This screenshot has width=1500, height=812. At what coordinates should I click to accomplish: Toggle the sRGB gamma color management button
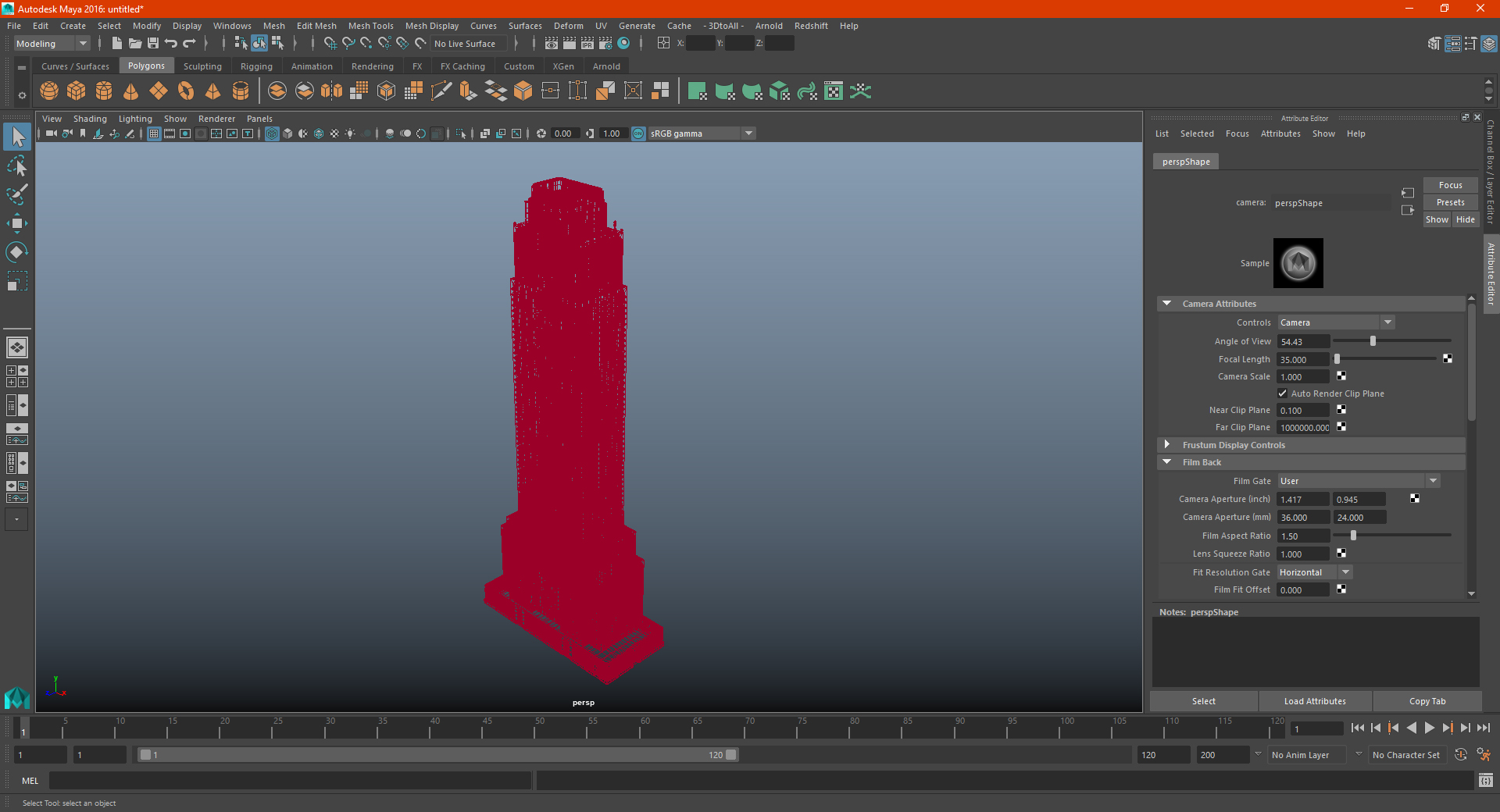point(638,134)
